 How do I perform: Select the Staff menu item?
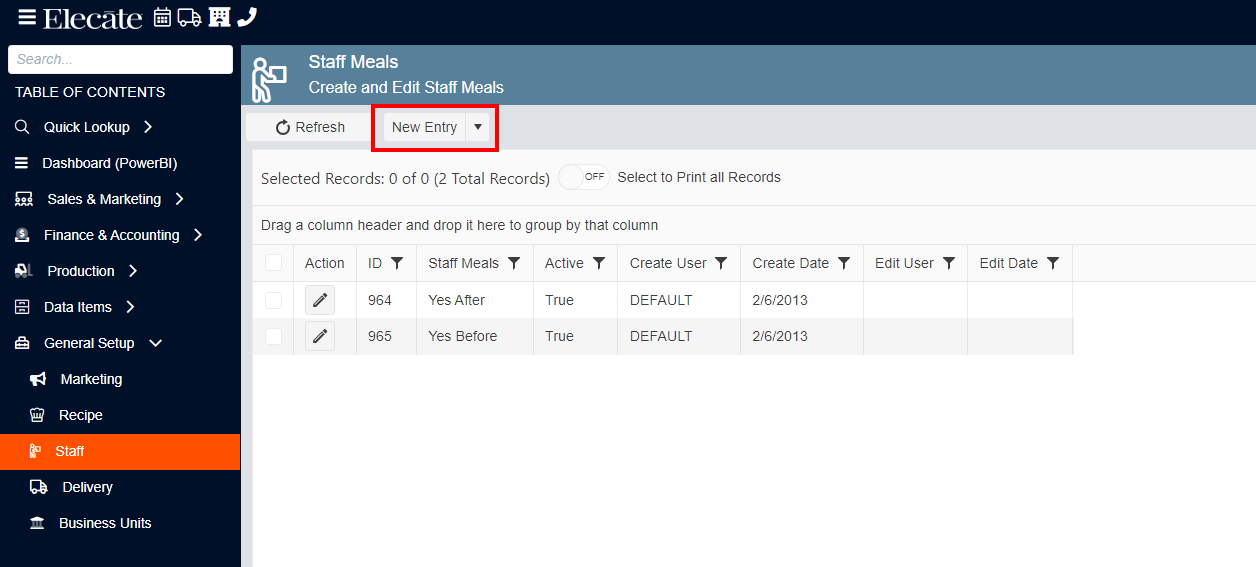[120, 451]
